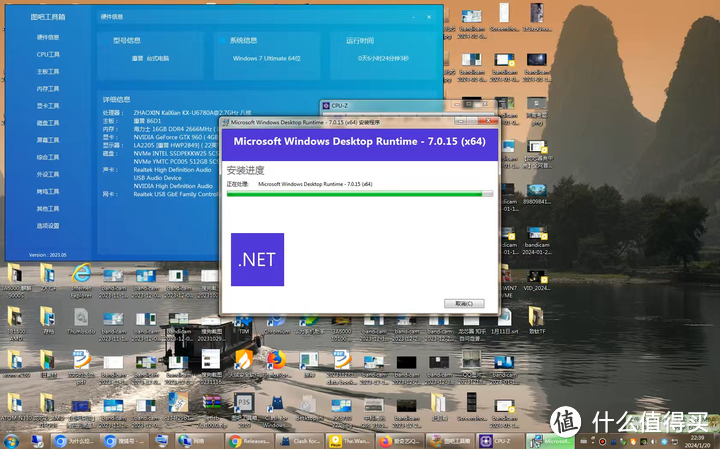
Task: Open 硬盘工具 in the left sidebar
Action: coord(48,123)
